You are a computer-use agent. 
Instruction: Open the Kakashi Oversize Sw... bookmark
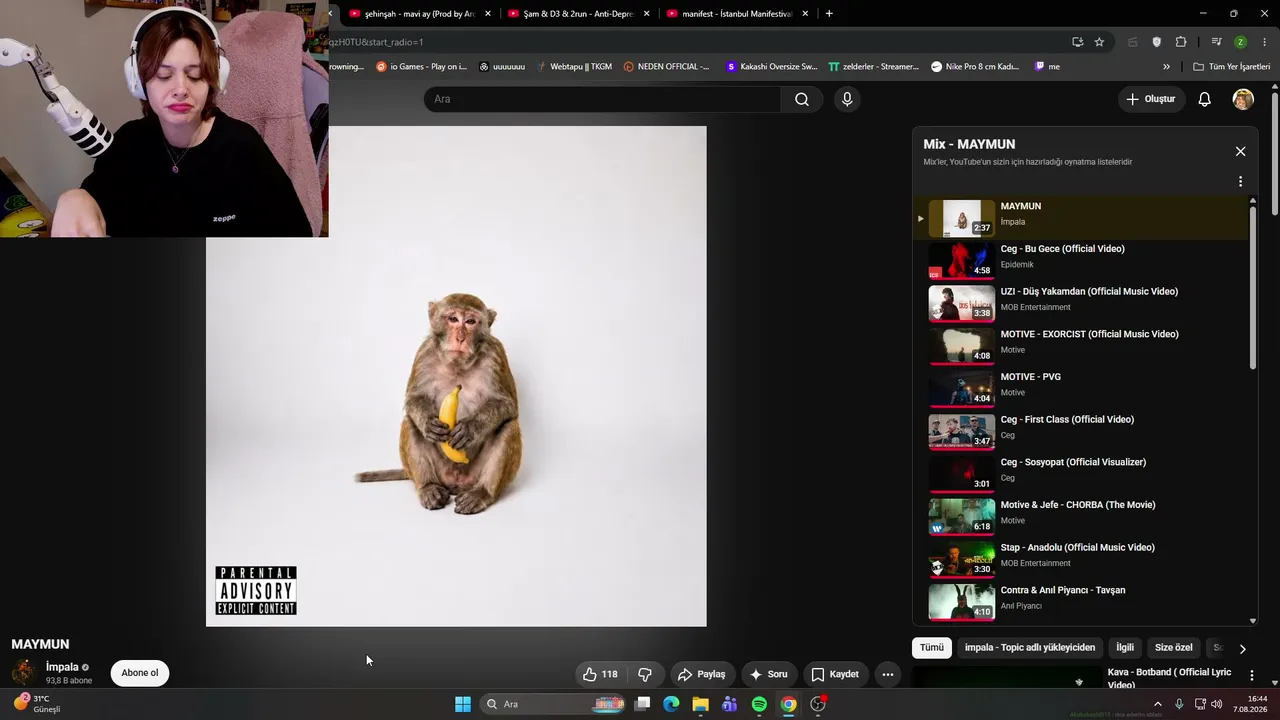(x=771, y=67)
